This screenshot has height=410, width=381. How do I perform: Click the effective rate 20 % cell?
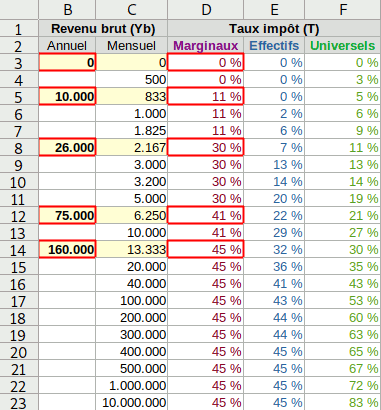[x=274, y=199]
